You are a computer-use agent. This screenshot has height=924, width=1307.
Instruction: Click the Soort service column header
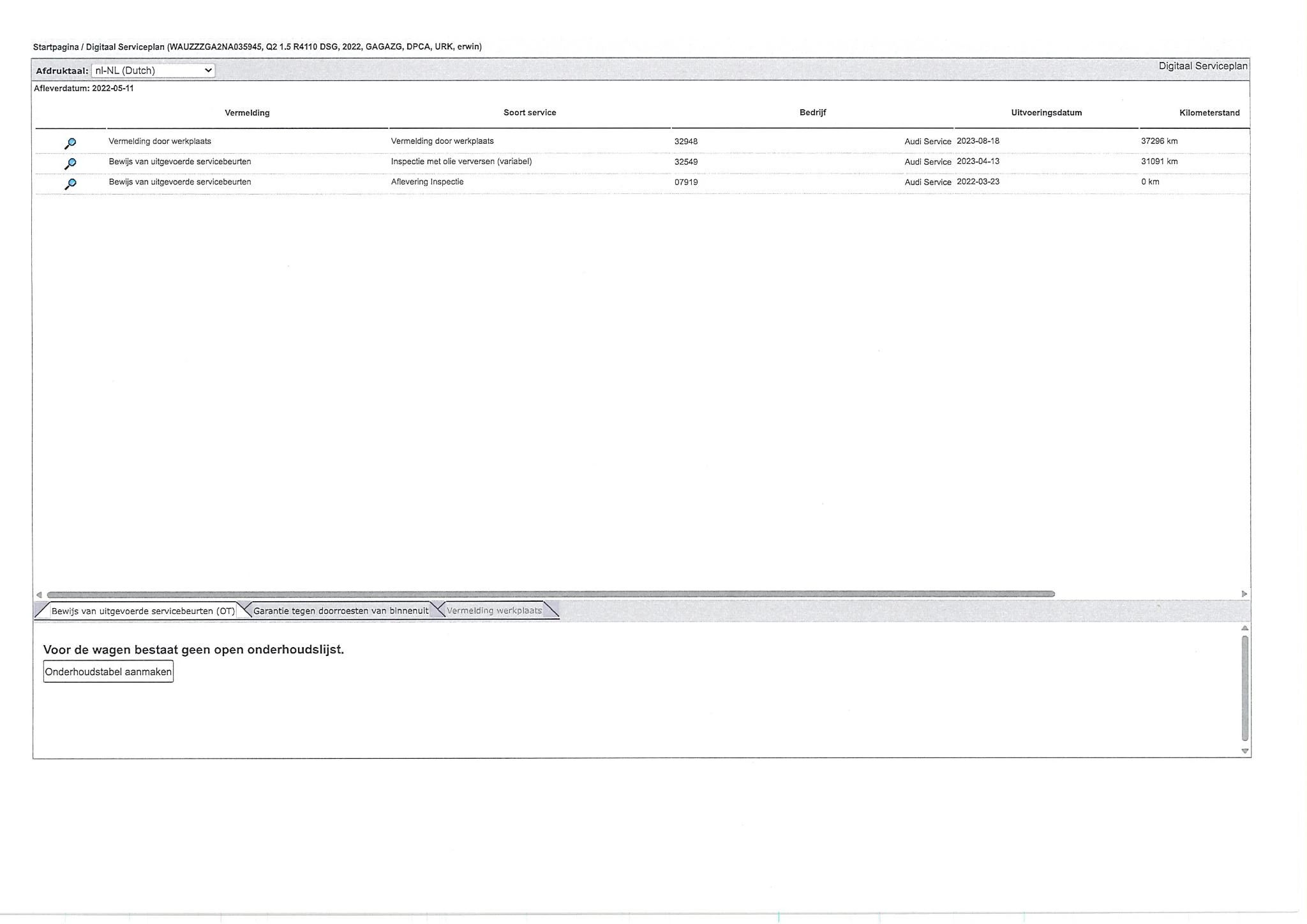530,113
